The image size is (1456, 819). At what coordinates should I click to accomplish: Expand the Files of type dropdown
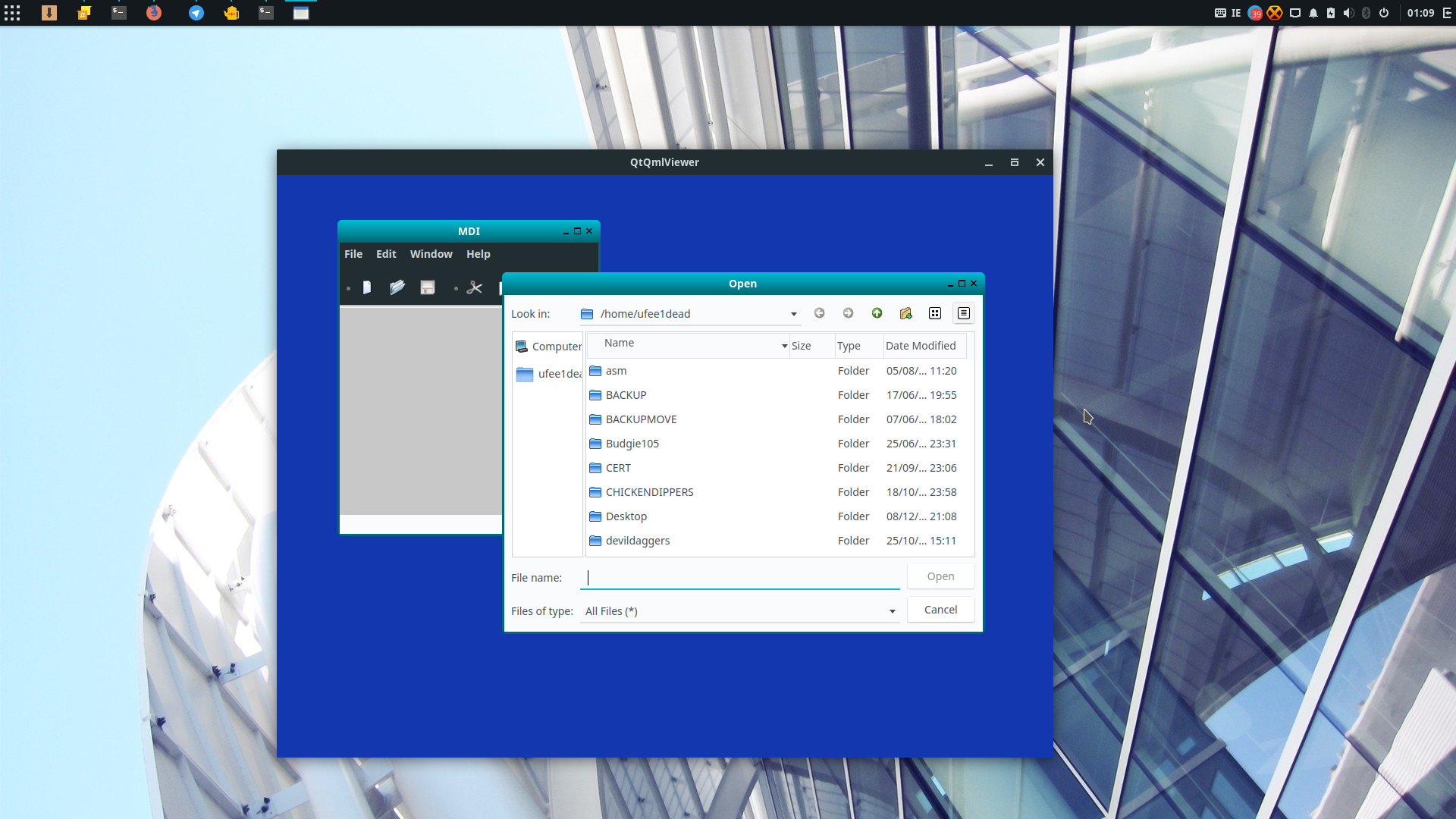(893, 611)
